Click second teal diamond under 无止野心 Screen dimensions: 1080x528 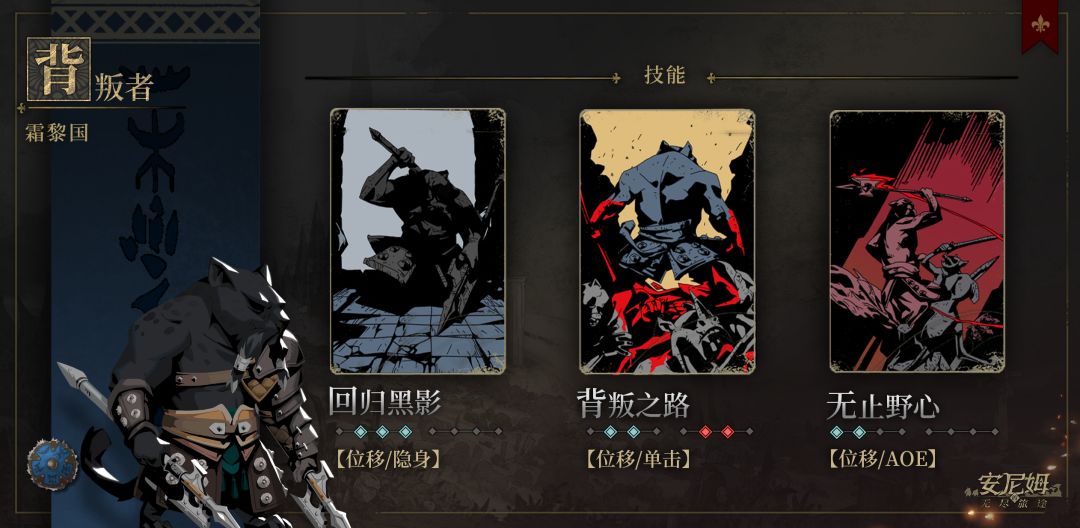[859, 432]
